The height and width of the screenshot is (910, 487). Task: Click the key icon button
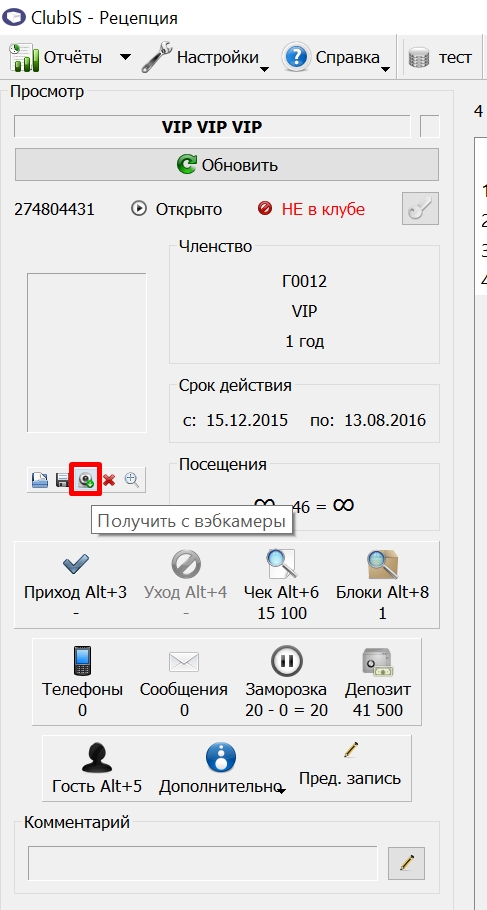420,208
